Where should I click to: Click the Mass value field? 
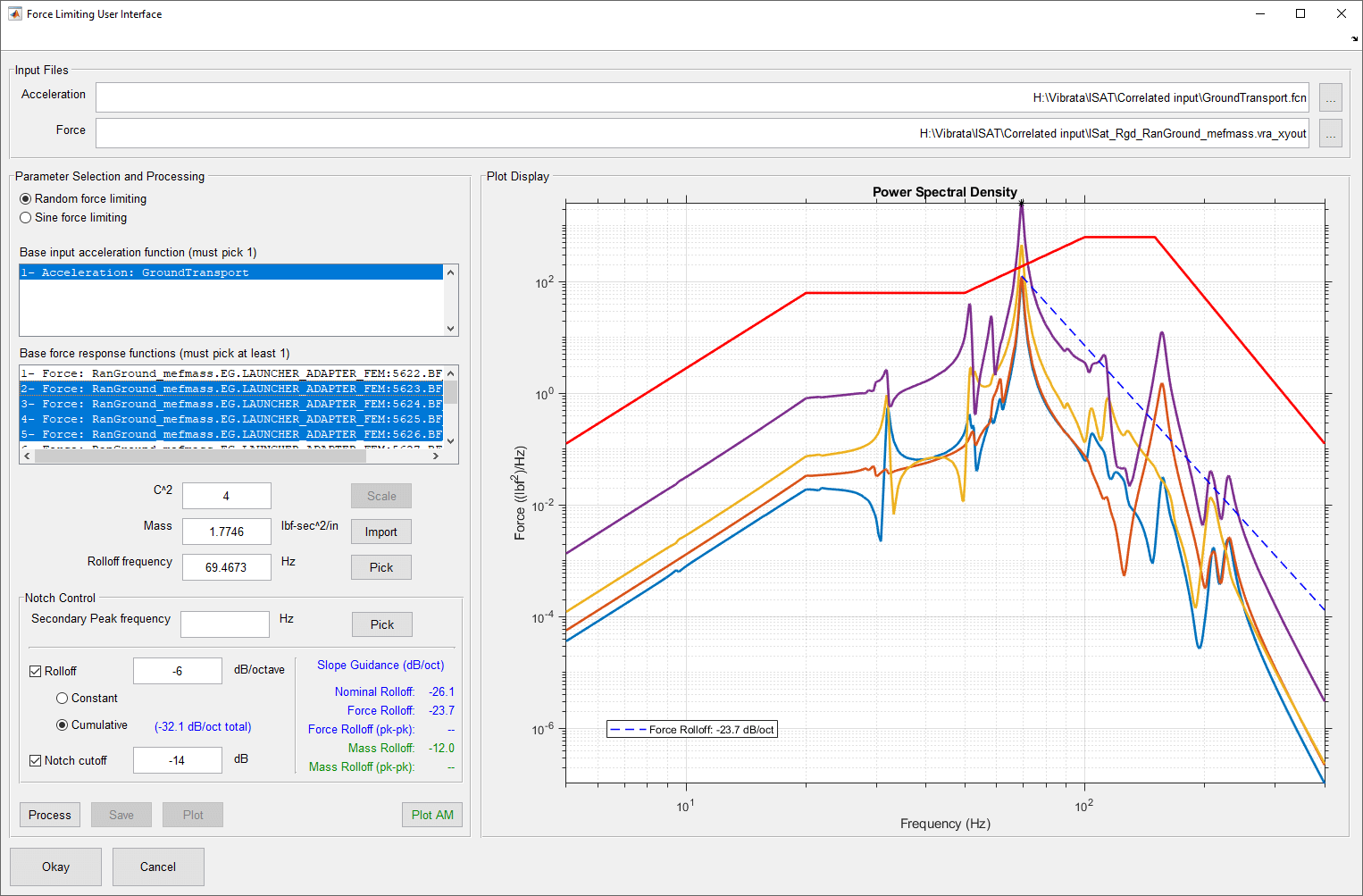(227, 532)
